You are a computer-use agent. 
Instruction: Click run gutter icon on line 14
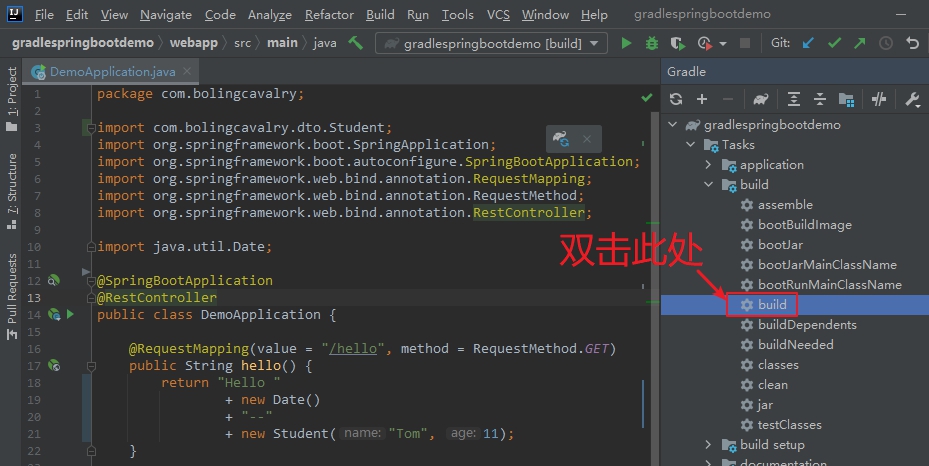click(x=71, y=314)
